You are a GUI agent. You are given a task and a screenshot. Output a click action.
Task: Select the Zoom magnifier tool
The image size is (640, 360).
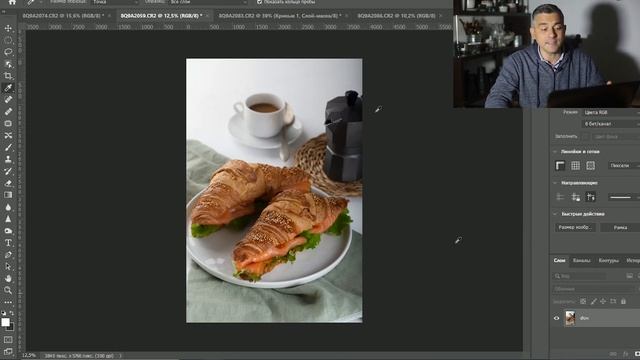click(x=8, y=290)
